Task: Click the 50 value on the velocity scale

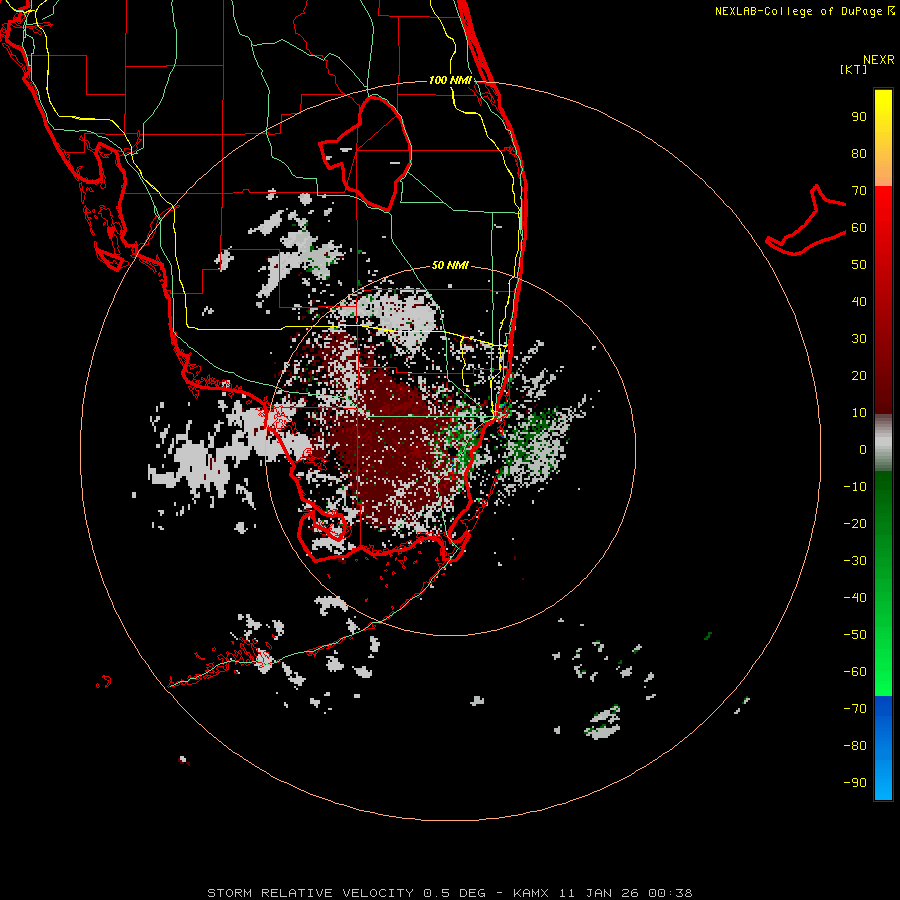Action: 859,265
